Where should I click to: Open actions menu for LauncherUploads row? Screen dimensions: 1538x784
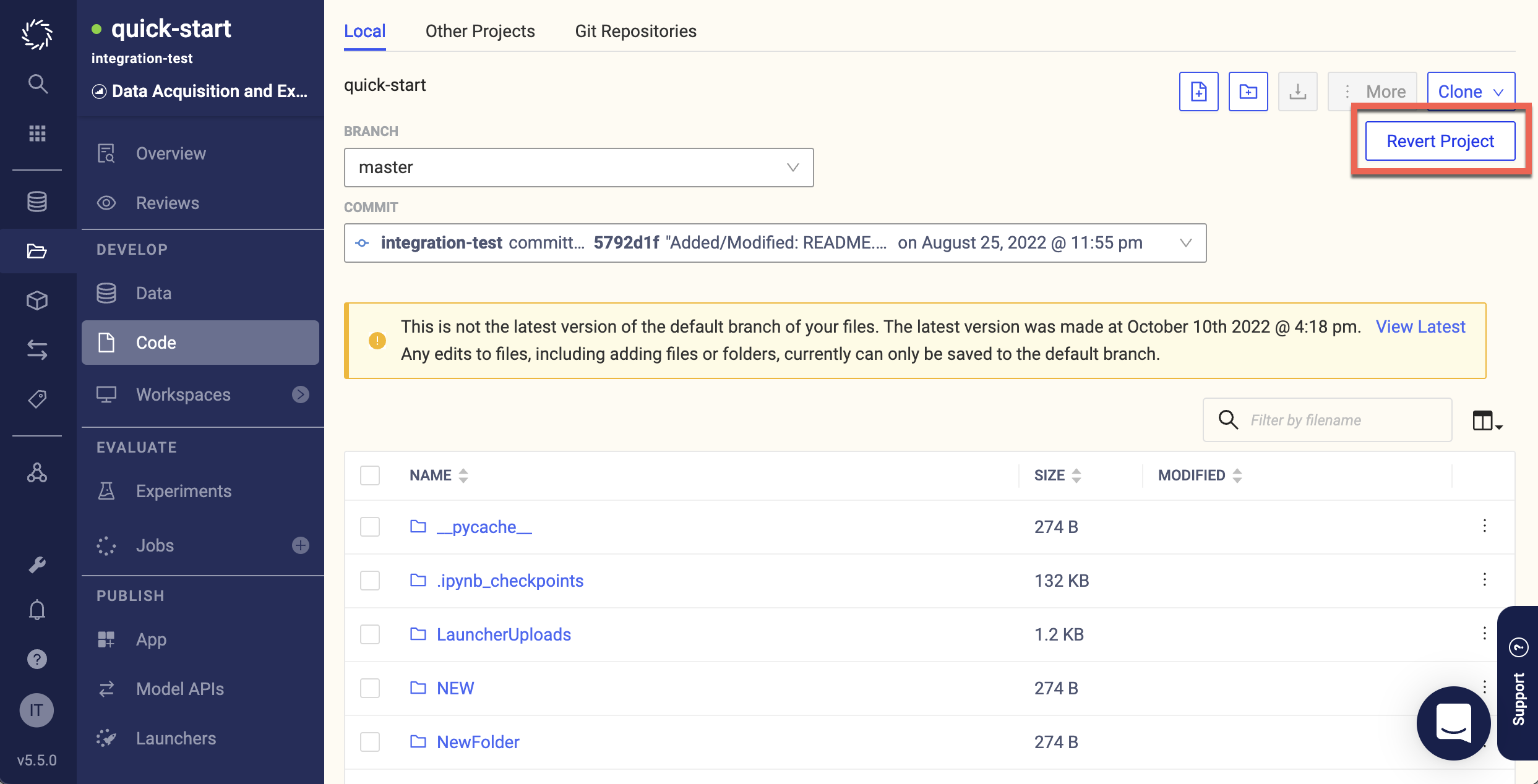1484,633
